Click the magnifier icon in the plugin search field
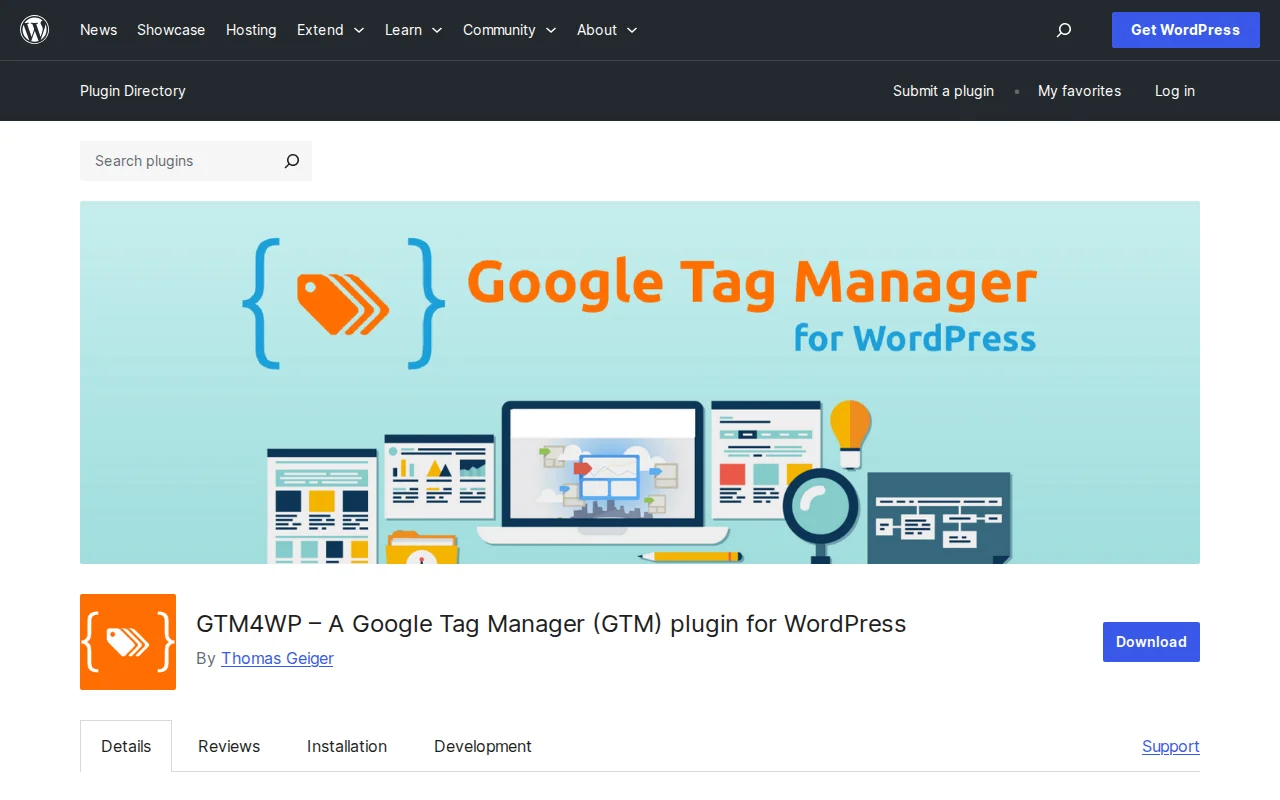Viewport: 1280px width, 800px height. (x=291, y=161)
